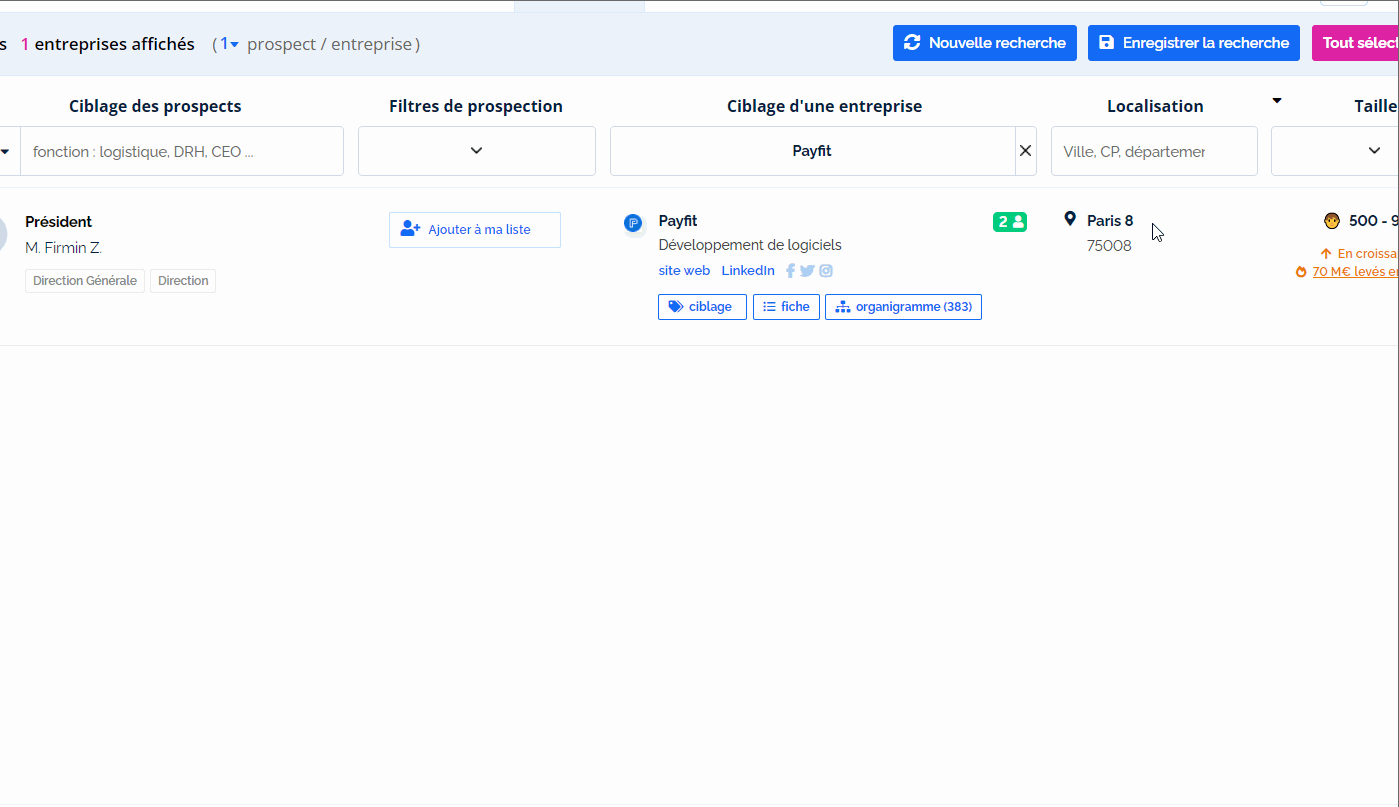Open Payfit's Facebook page icon
Viewport: 1399px width, 807px height.
click(x=790, y=271)
